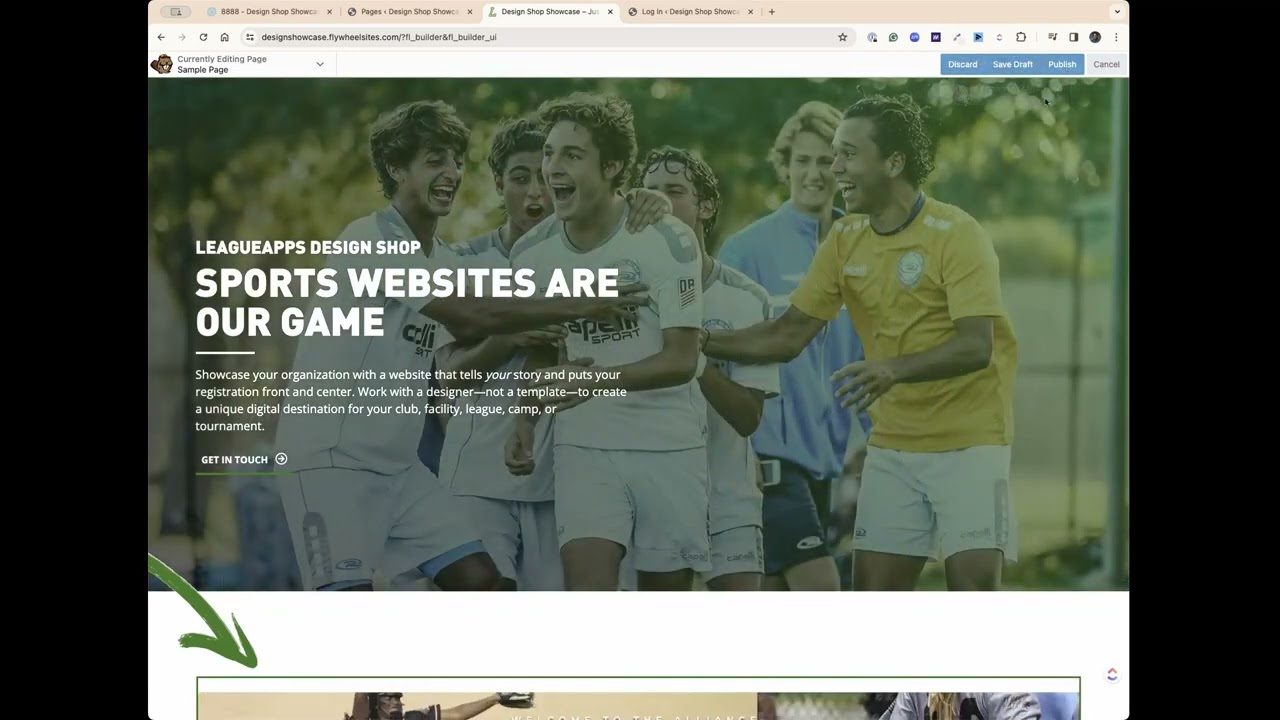Open the blue arrow extension icon

point(978,37)
